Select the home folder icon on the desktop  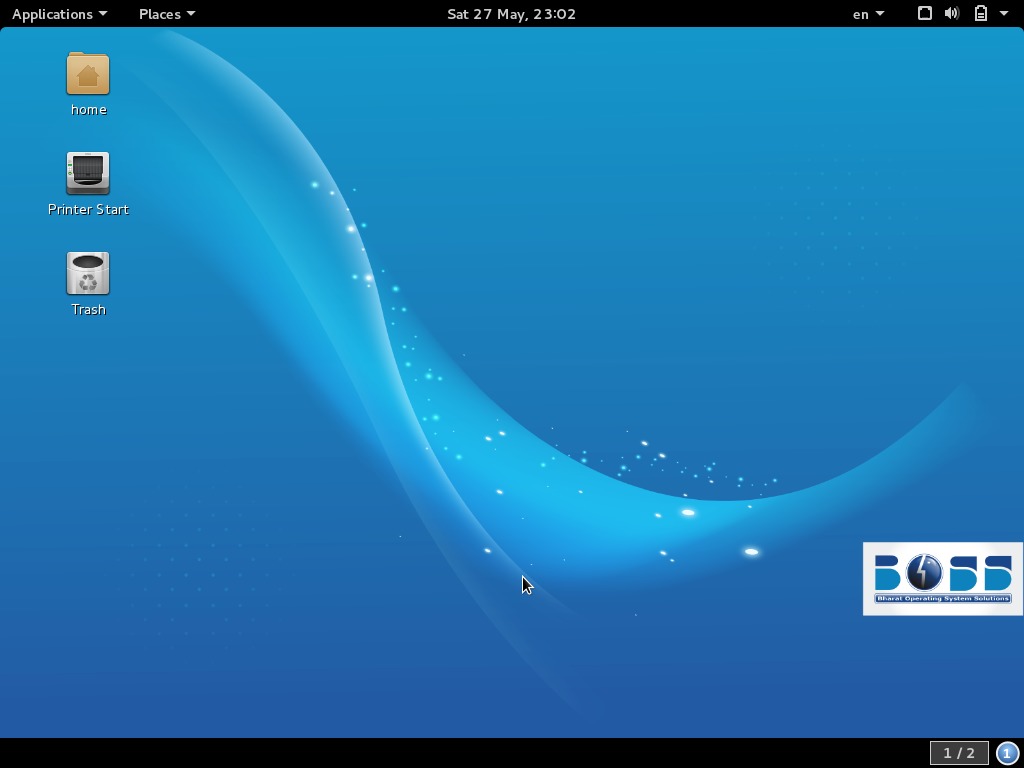[88, 73]
